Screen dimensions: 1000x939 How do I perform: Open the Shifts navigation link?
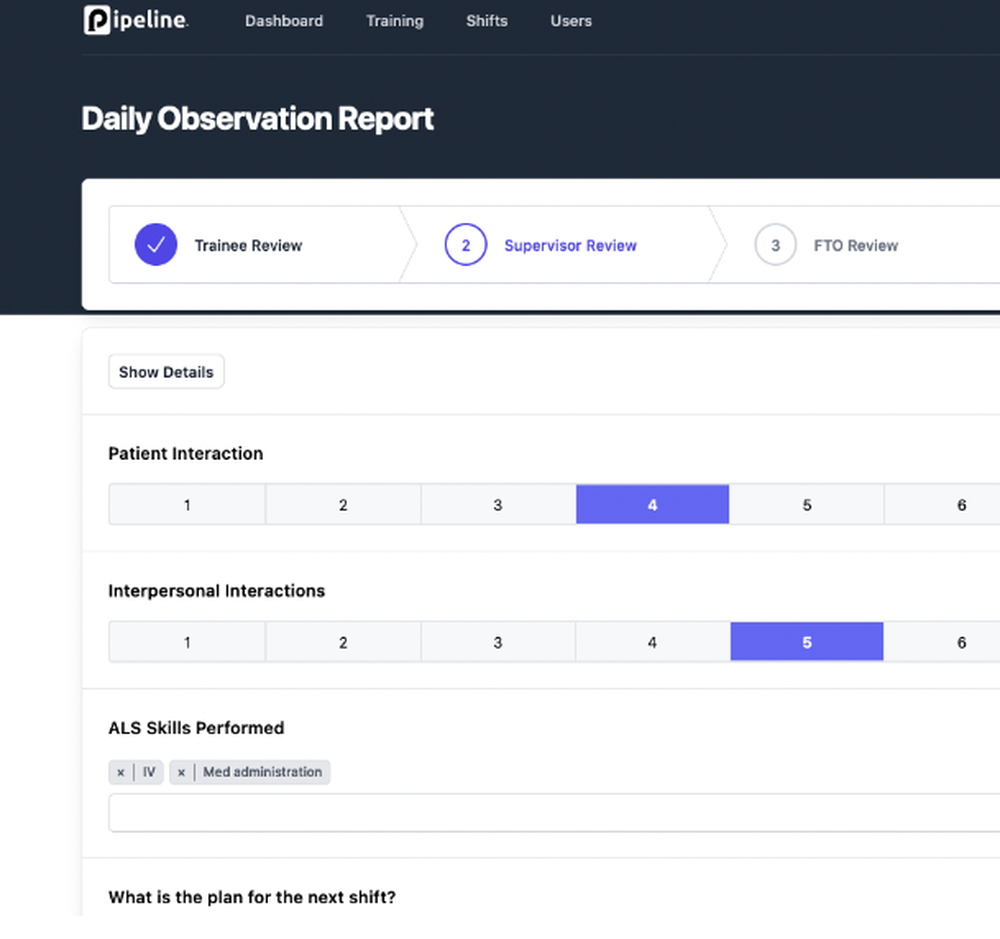pyautogui.click(x=486, y=20)
